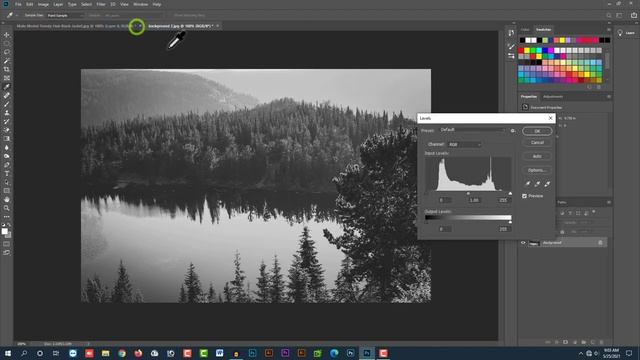640x360 pixels.
Task: Select the Hand tool
Action: coord(7,200)
